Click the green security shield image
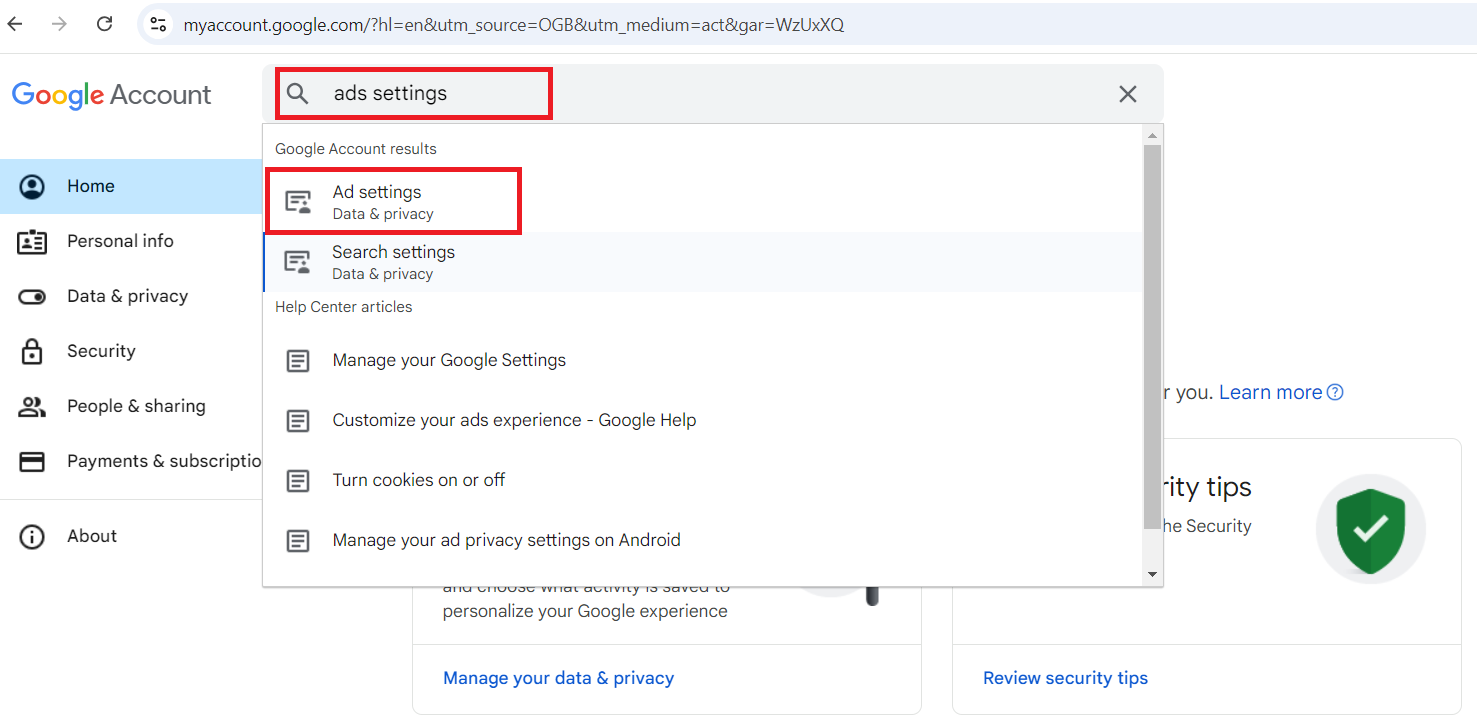This screenshot has width=1477, height=720. point(1370,528)
